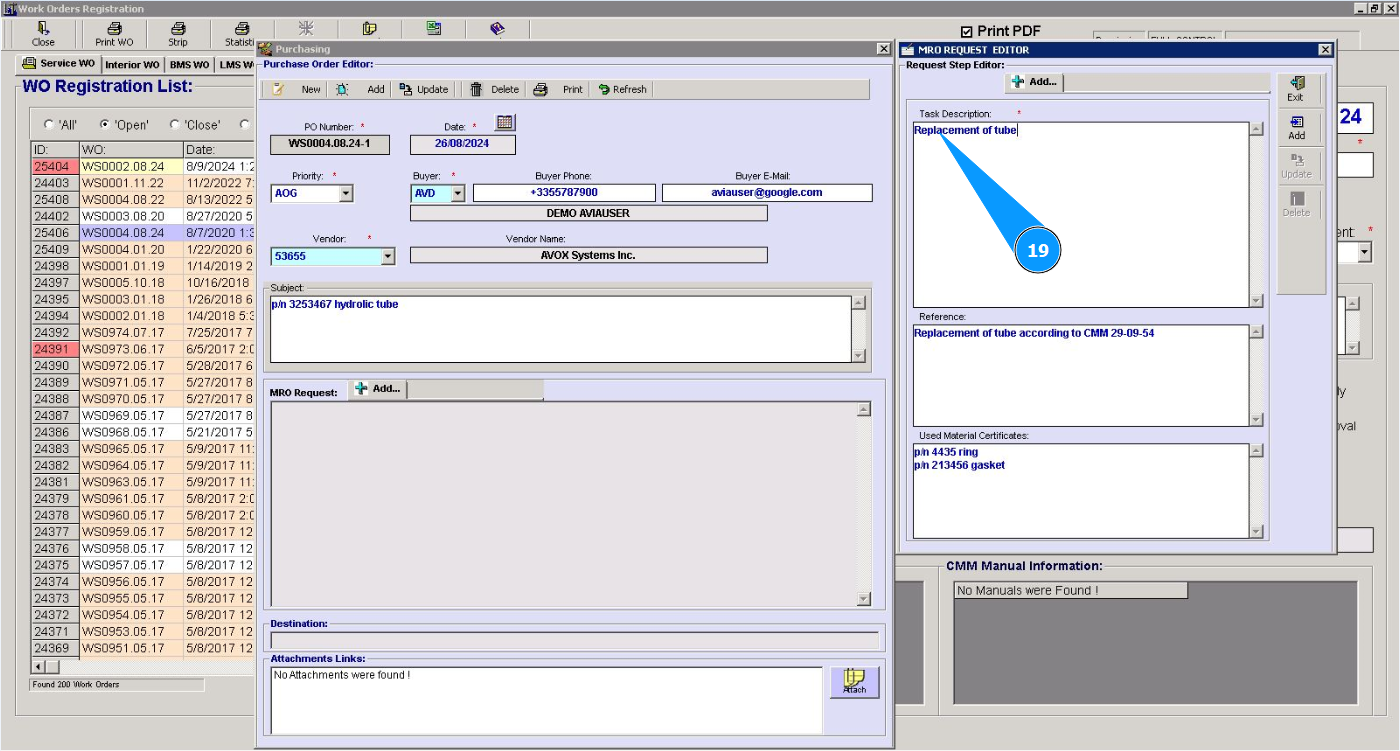
Task: Click Refresh in the Purchase Order toolbar
Action: 622,89
